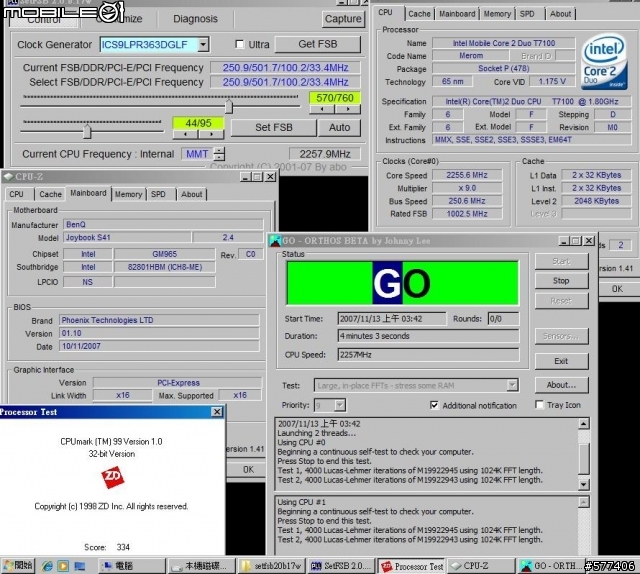The width and height of the screenshot is (640, 574).
Task: Click the MMT spinner up arrow
Action: tap(220, 151)
